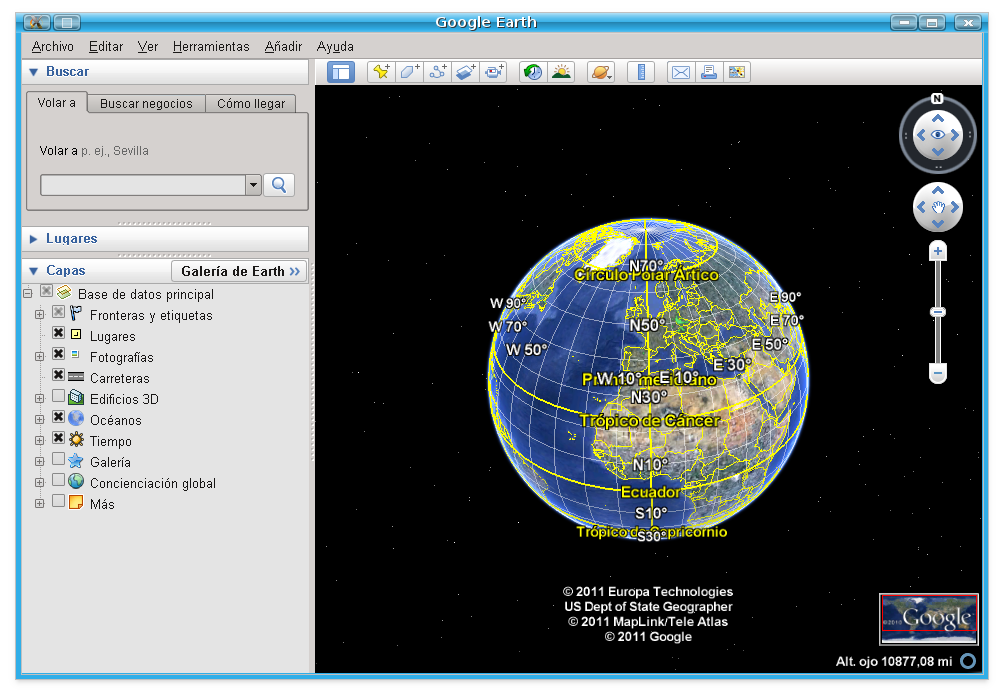Click the Volar a input field
Viewport: 1004px width, 698px height.
[145, 185]
